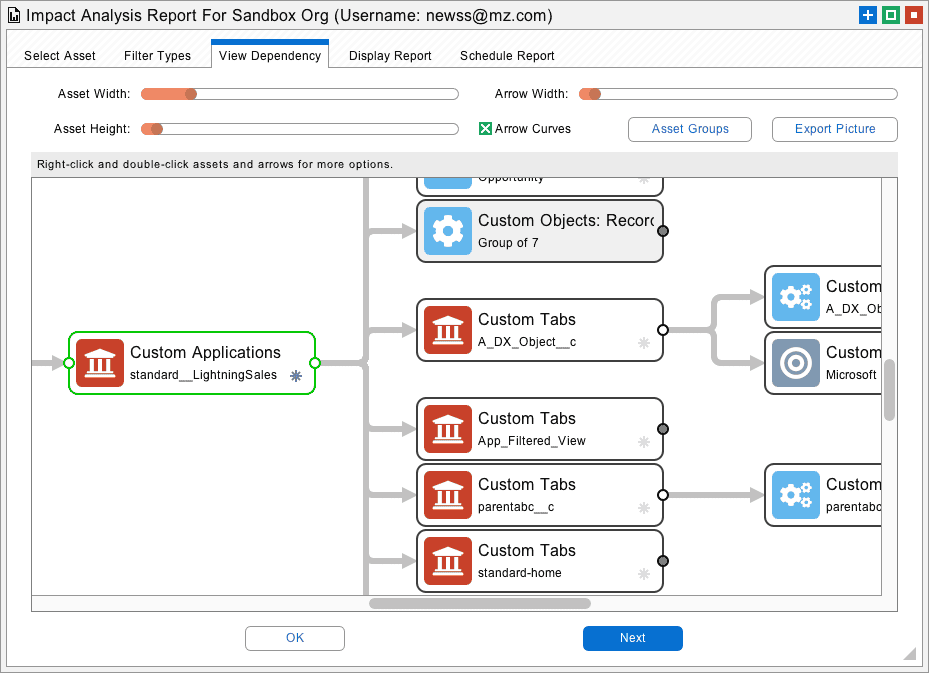The image size is (929, 673).
Task: Click the 'parentabc__c' label
Action: click(515, 507)
